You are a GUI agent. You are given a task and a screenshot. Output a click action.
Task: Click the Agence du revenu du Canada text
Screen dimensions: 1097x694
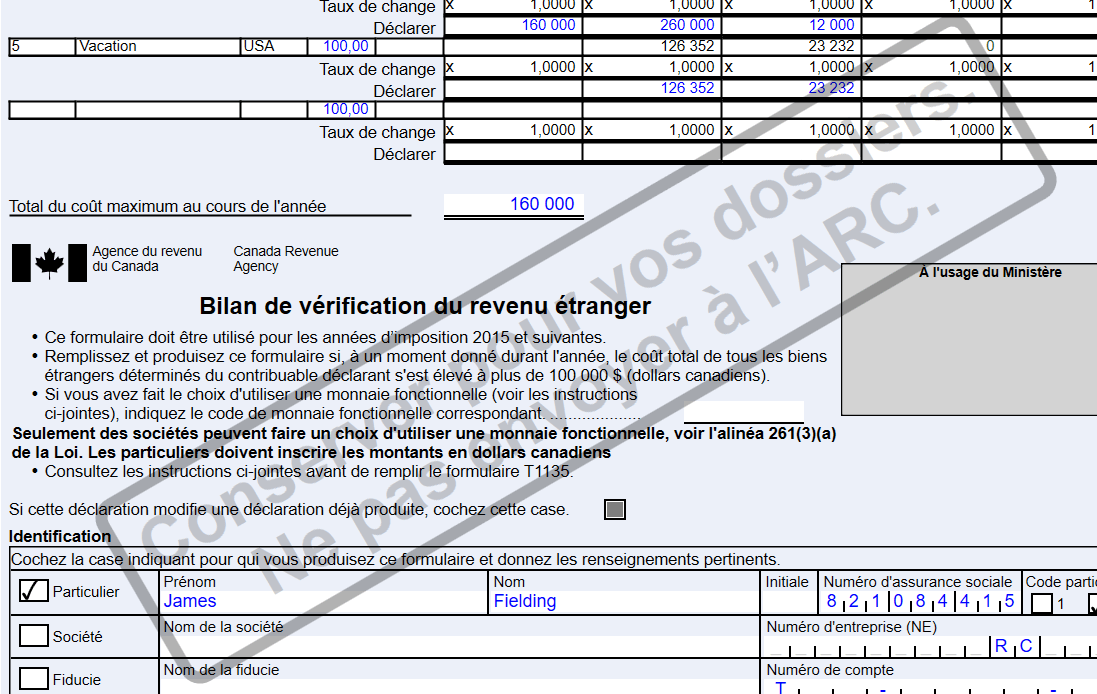pyautogui.click(x=147, y=259)
